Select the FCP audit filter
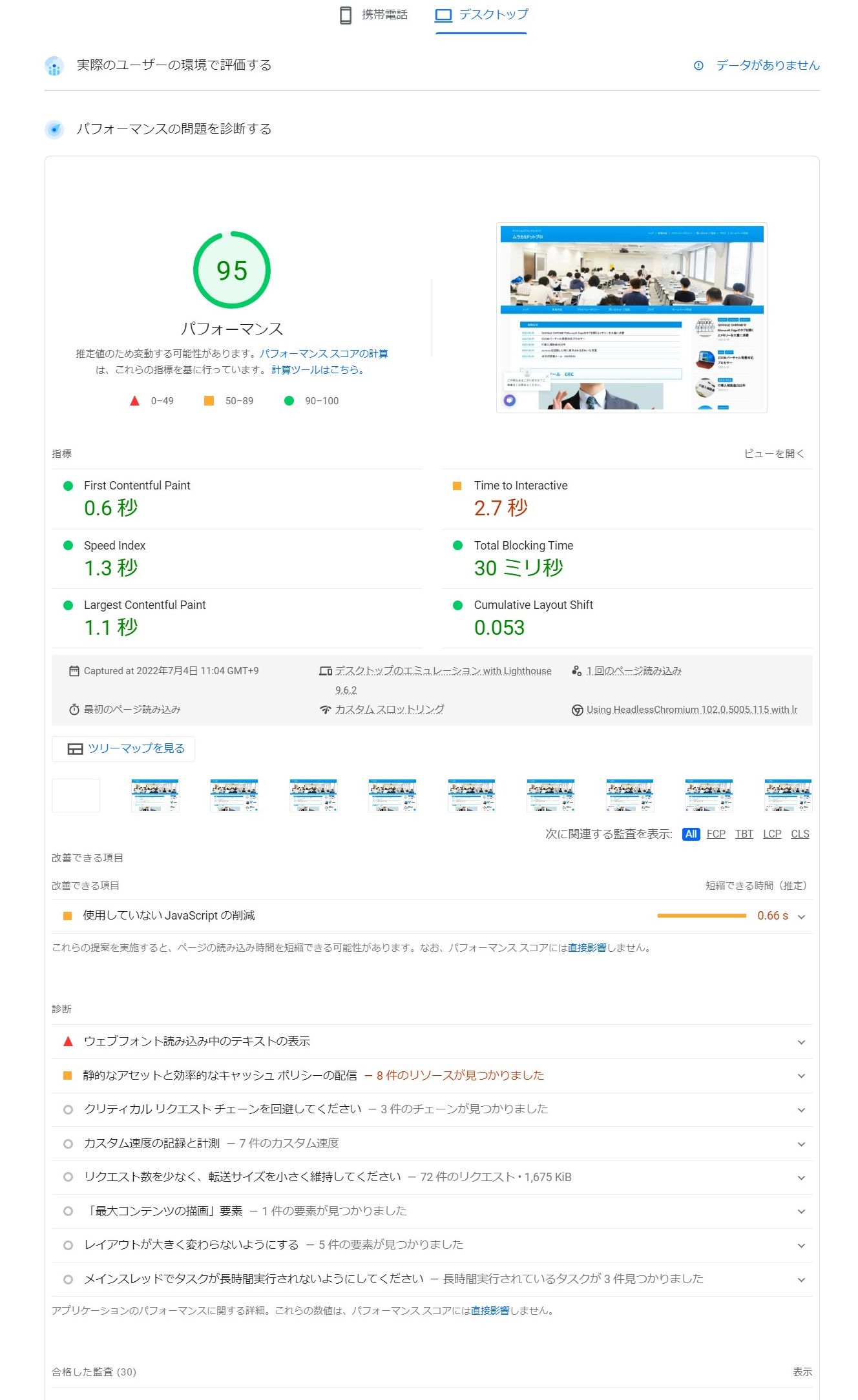Viewport: 858px width, 1400px height. (x=716, y=834)
